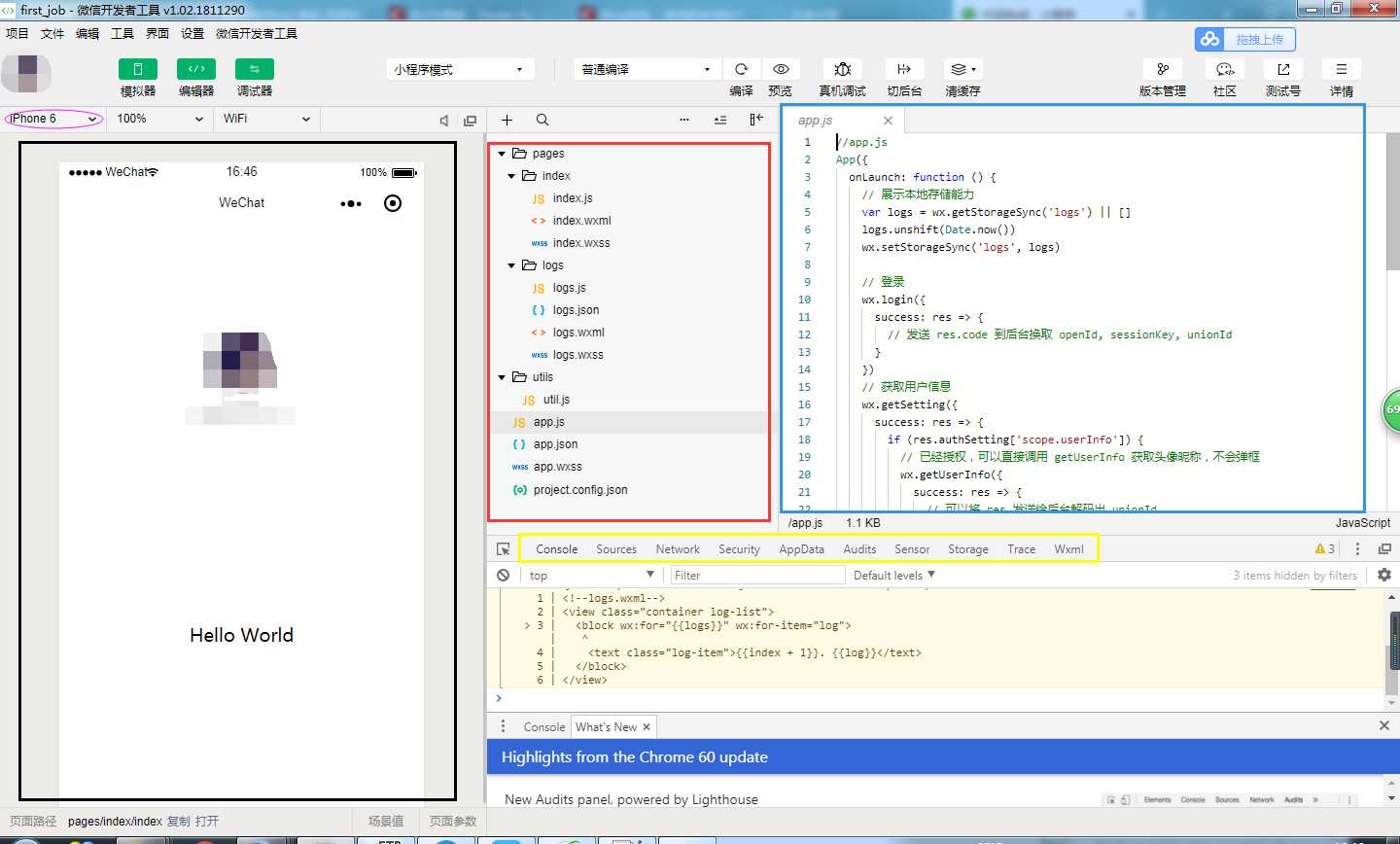Select app.wxss in the file tree

point(557,467)
